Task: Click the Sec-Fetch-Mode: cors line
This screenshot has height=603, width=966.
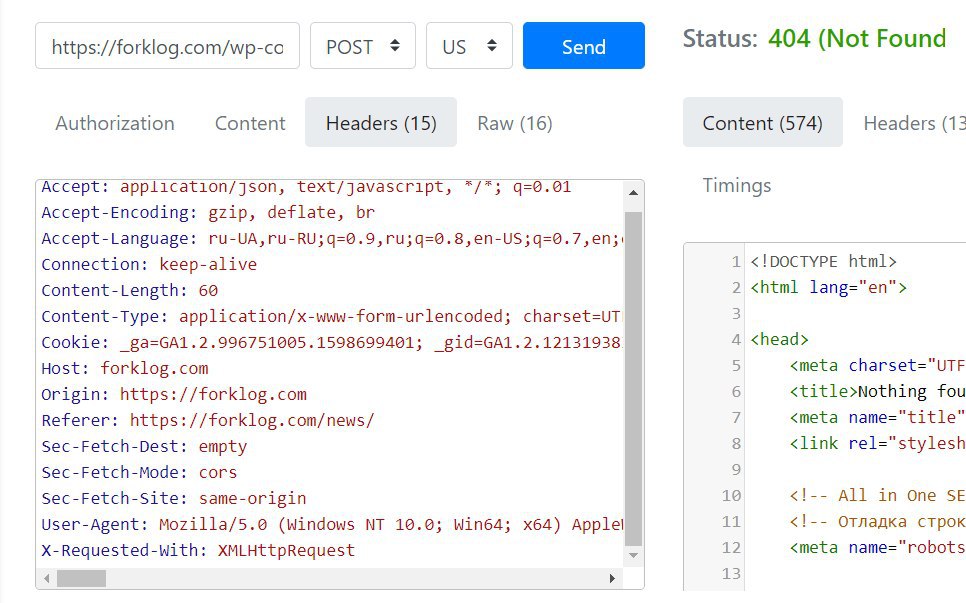Action: point(139,472)
